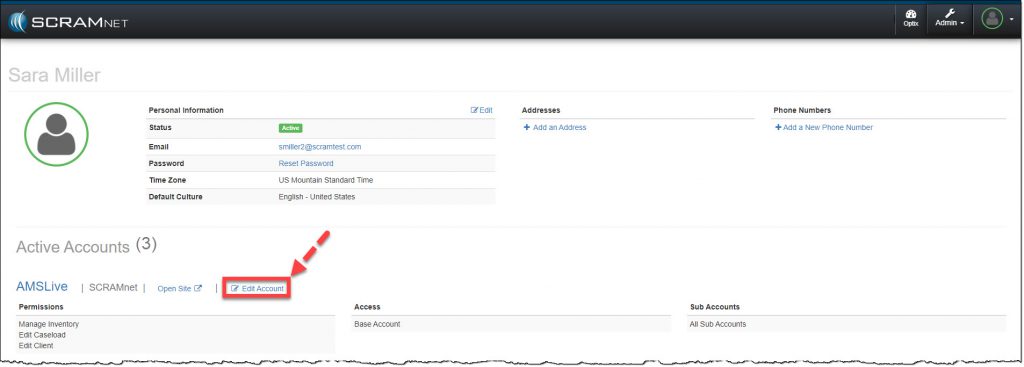Click the Active status badge
Image resolution: width=1024 pixels, height=367 pixels.
291,128
